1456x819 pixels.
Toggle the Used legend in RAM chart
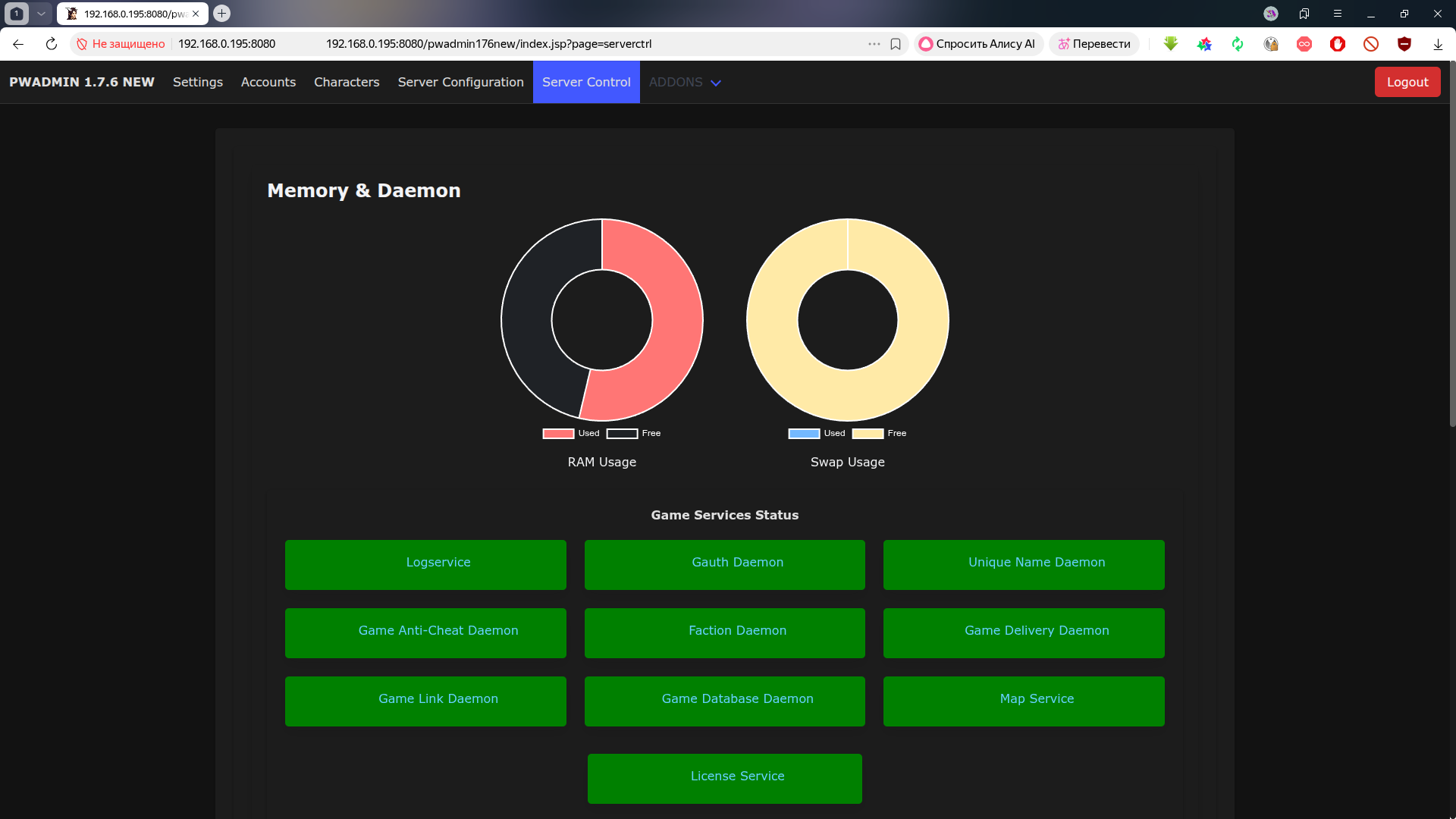[571, 434]
